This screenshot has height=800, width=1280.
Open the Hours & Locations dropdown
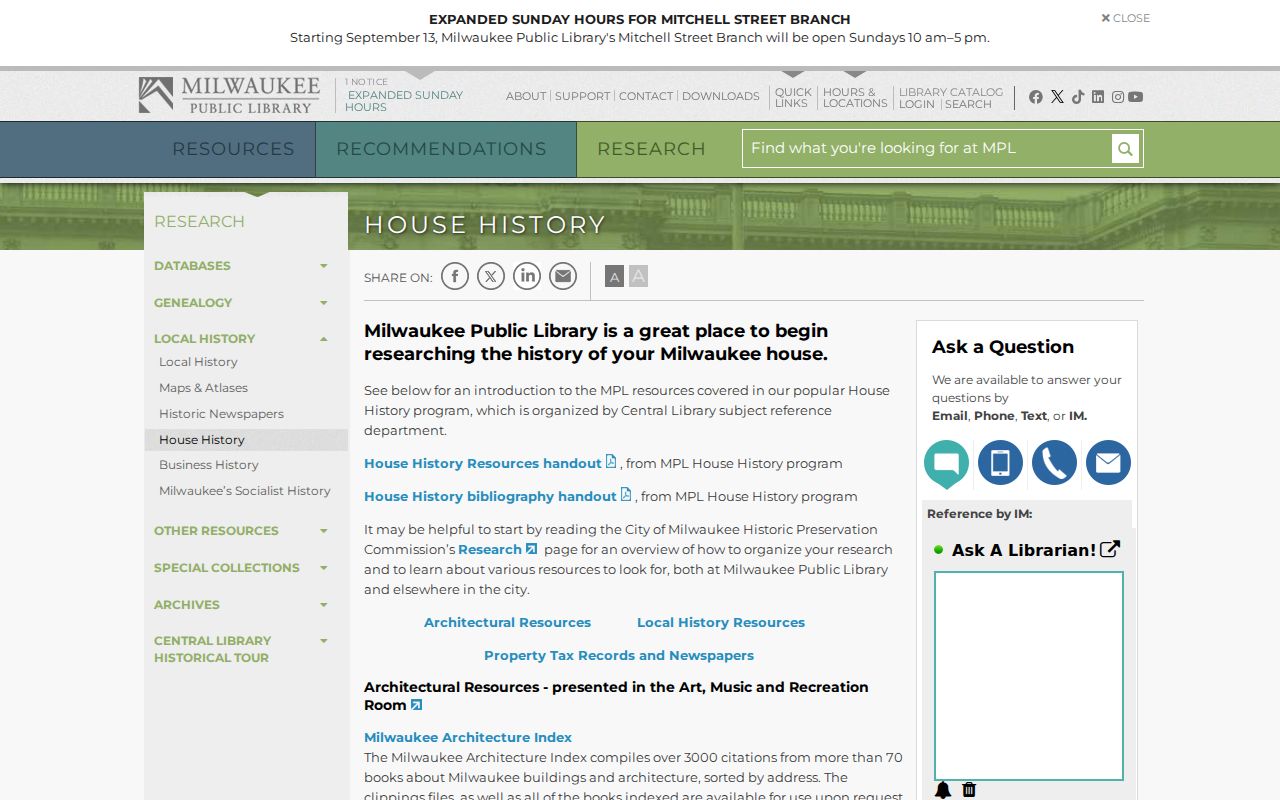pos(855,97)
